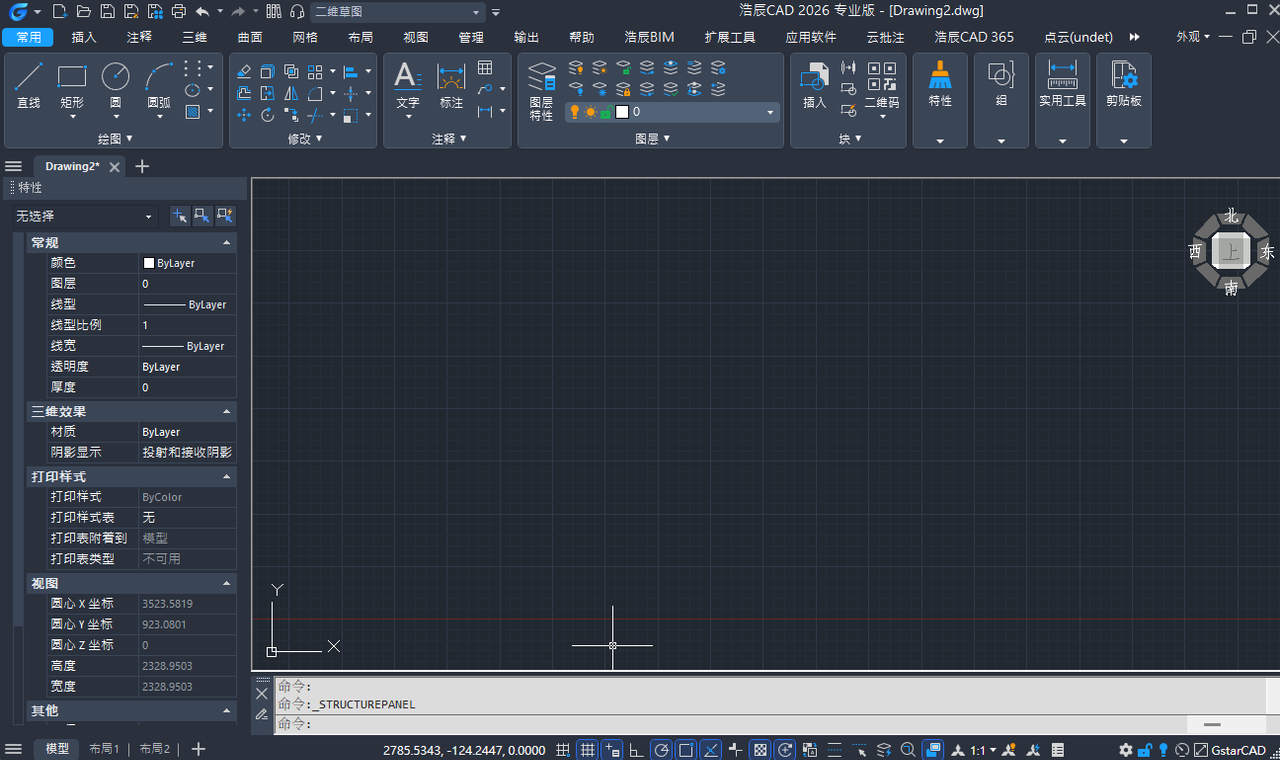Click the headset support icon in title bar
Image resolution: width=1280 pixels, height=760 pixels.
(297, 11)
